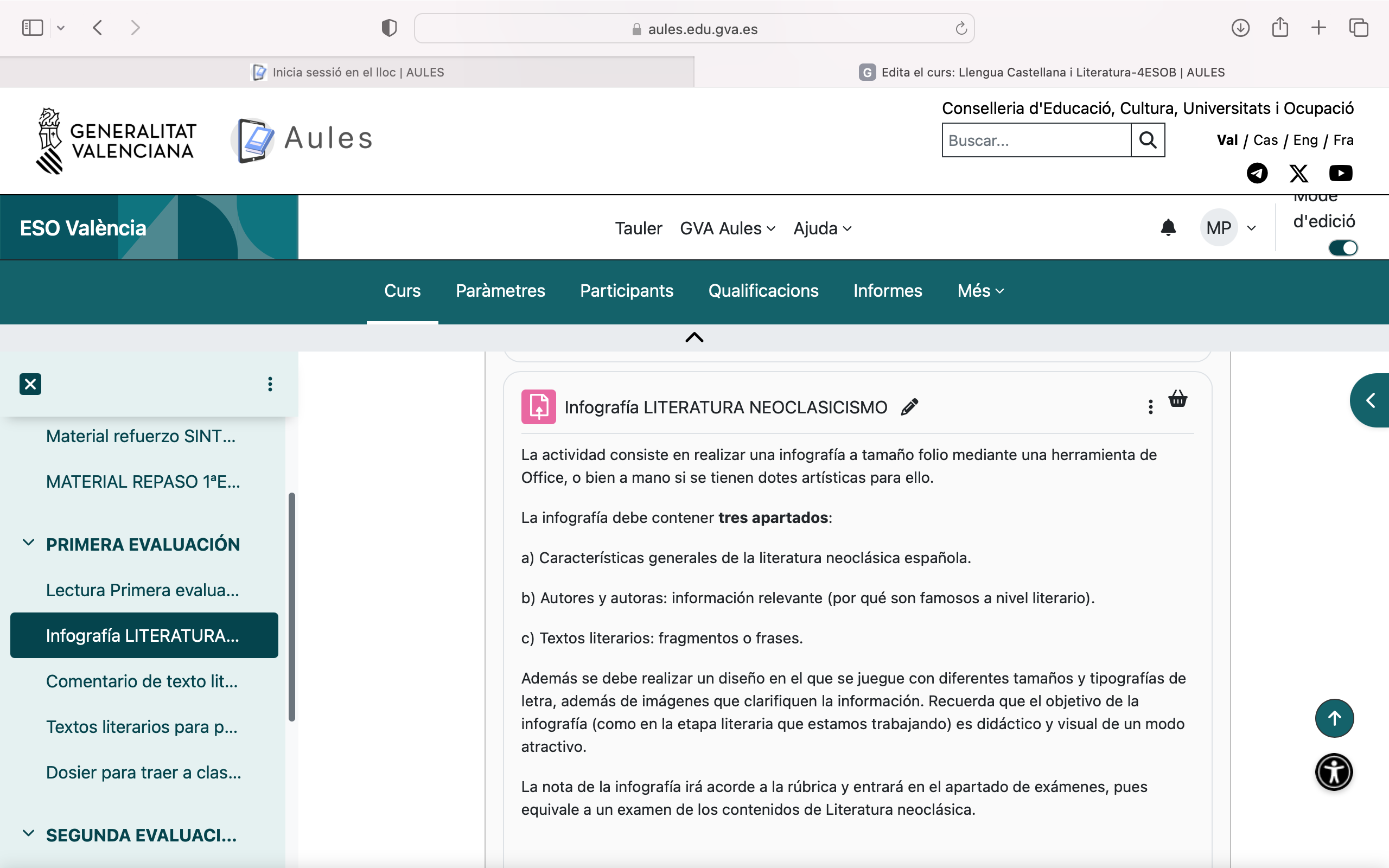
Task: Go forward in browser history
Action: (x=136, y=28)
